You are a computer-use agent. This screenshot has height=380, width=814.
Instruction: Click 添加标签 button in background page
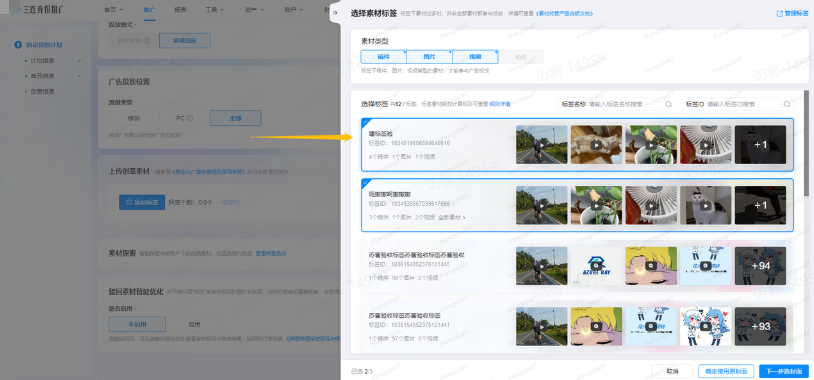point(142,202)
